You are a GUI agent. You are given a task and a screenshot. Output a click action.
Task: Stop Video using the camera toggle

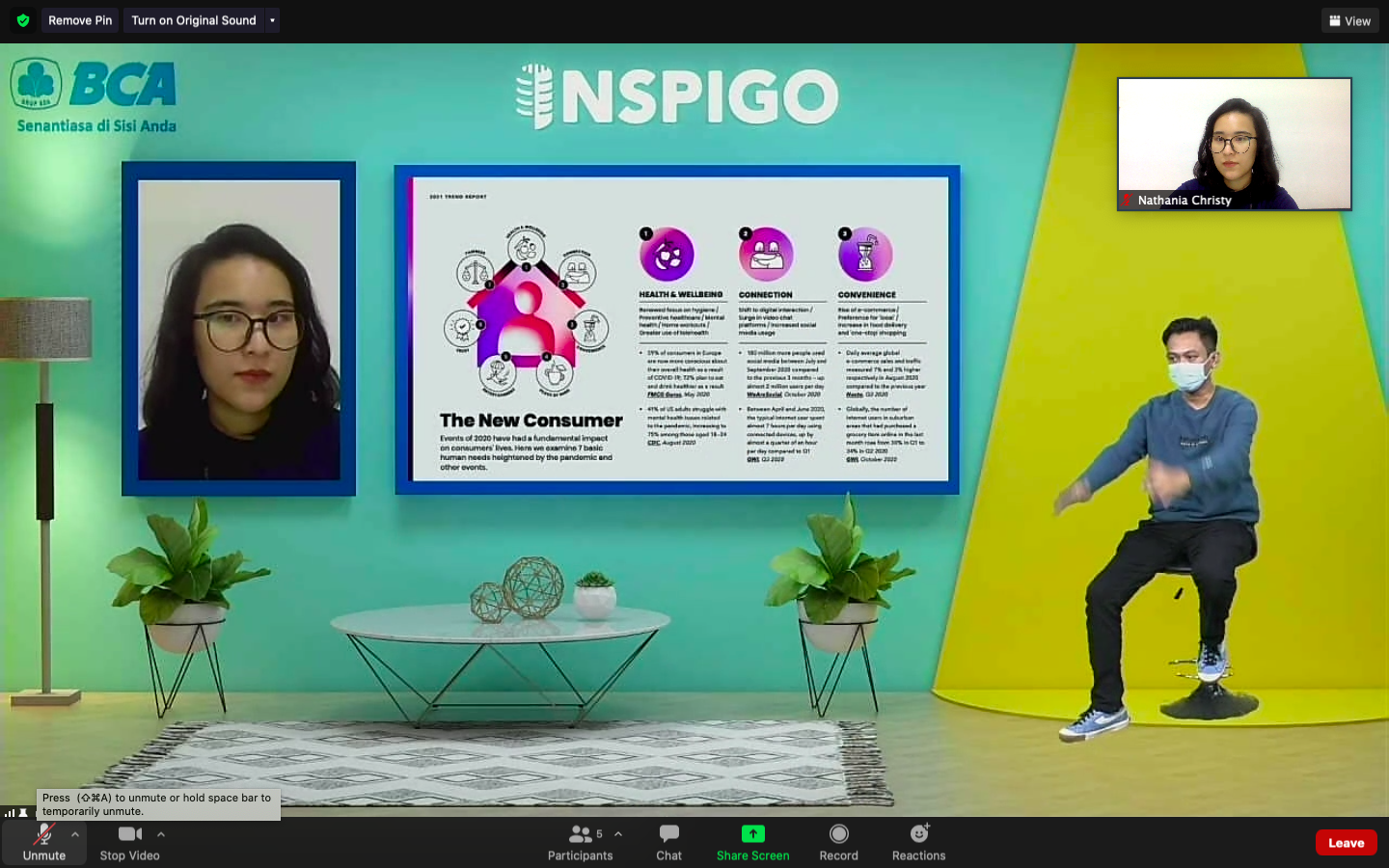tap(129, 841)
